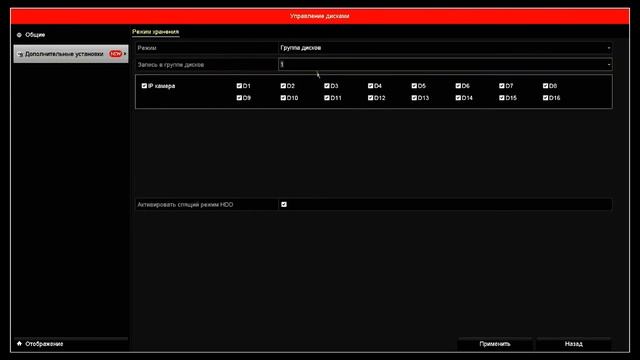Screen dimensions: 640x360
Task: Uncheck camera D4 checkbox
Action: point(370,86)
